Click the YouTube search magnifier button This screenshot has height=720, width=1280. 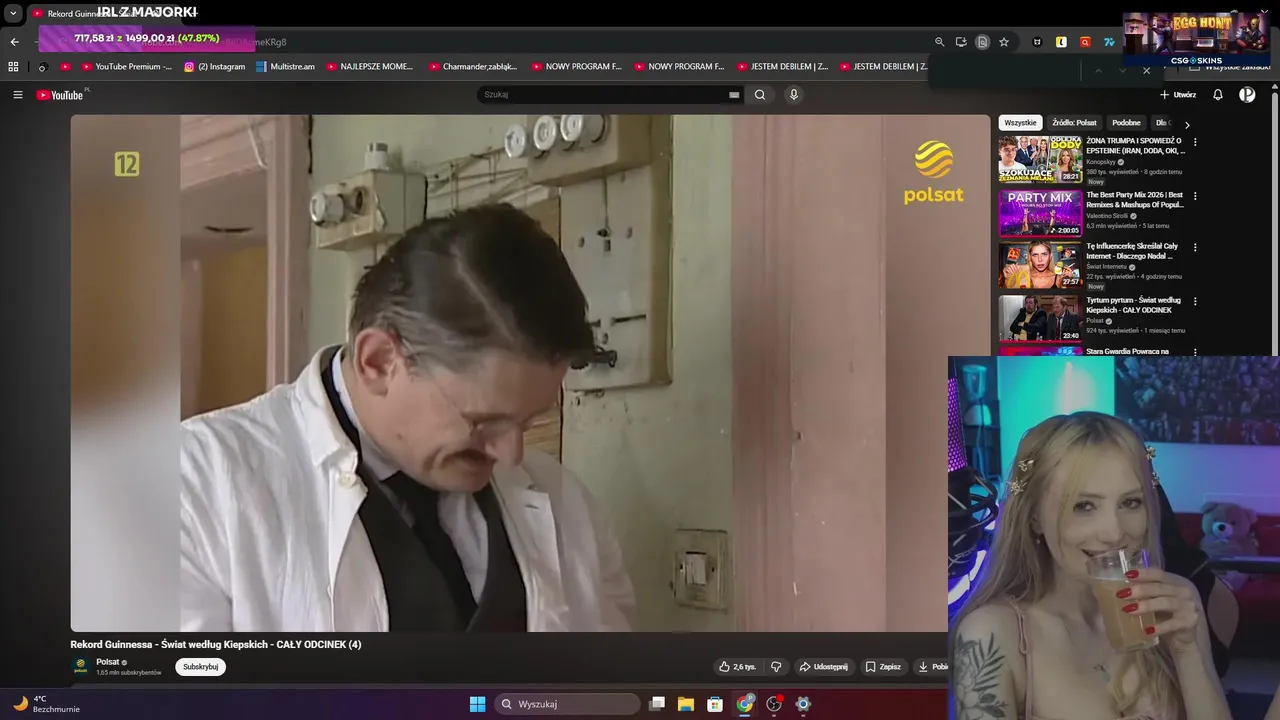tap(760, 95)
